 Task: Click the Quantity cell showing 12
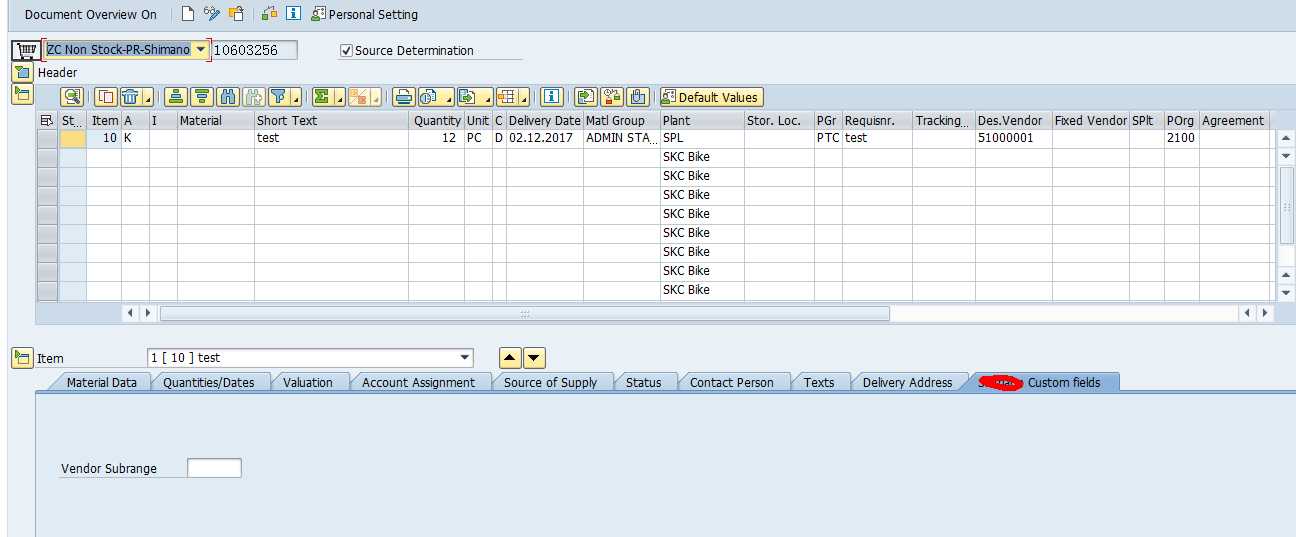[x=436, y=138]
